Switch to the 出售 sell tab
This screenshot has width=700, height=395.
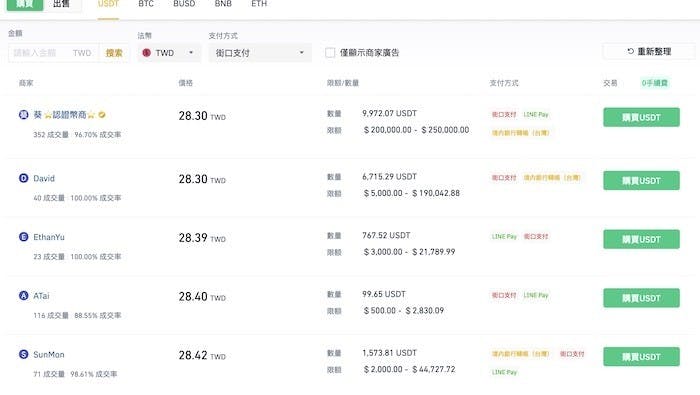(x=62, y=4)
